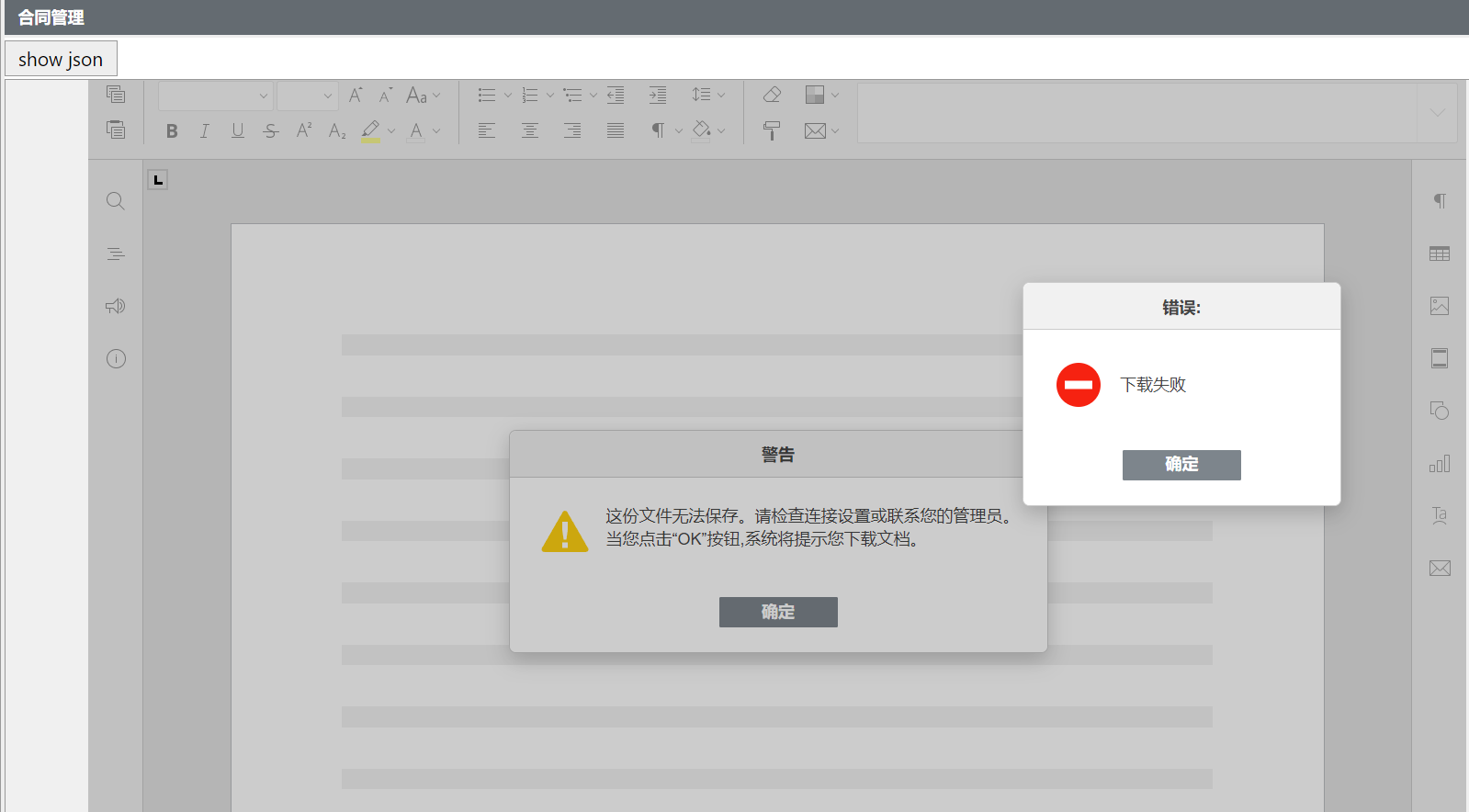Image resolution: width=1469 pixels, height=812 pixels.
Task: Open the change case Aa dropdown
Action: pos(424,95)
